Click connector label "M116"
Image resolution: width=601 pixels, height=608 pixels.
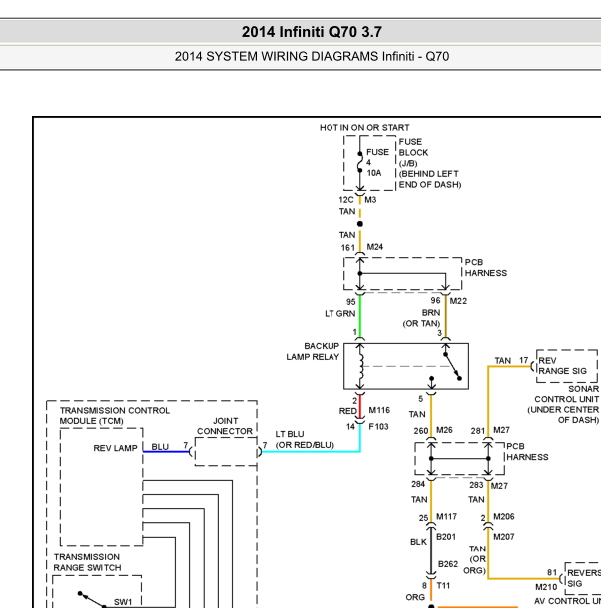[379, 410]
